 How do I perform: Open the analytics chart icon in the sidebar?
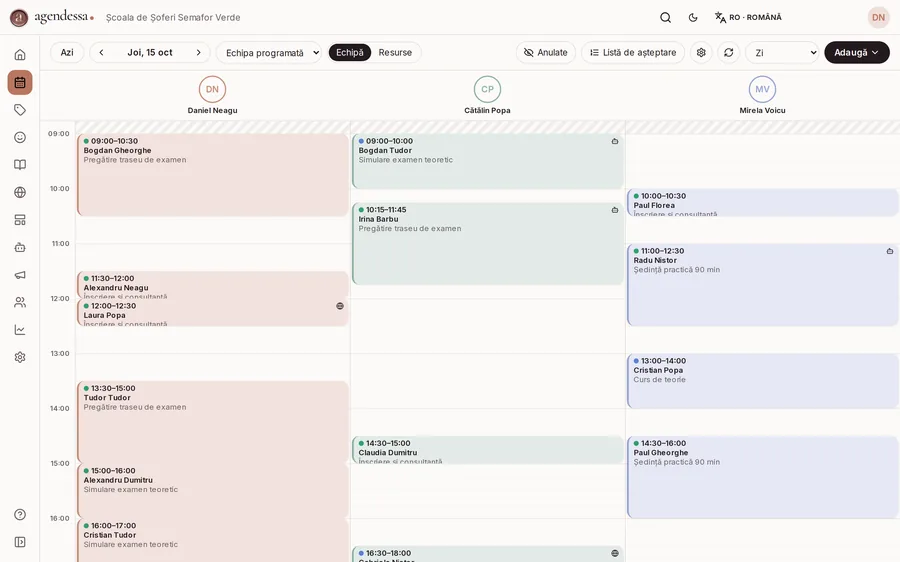click(x=20, y=330)
